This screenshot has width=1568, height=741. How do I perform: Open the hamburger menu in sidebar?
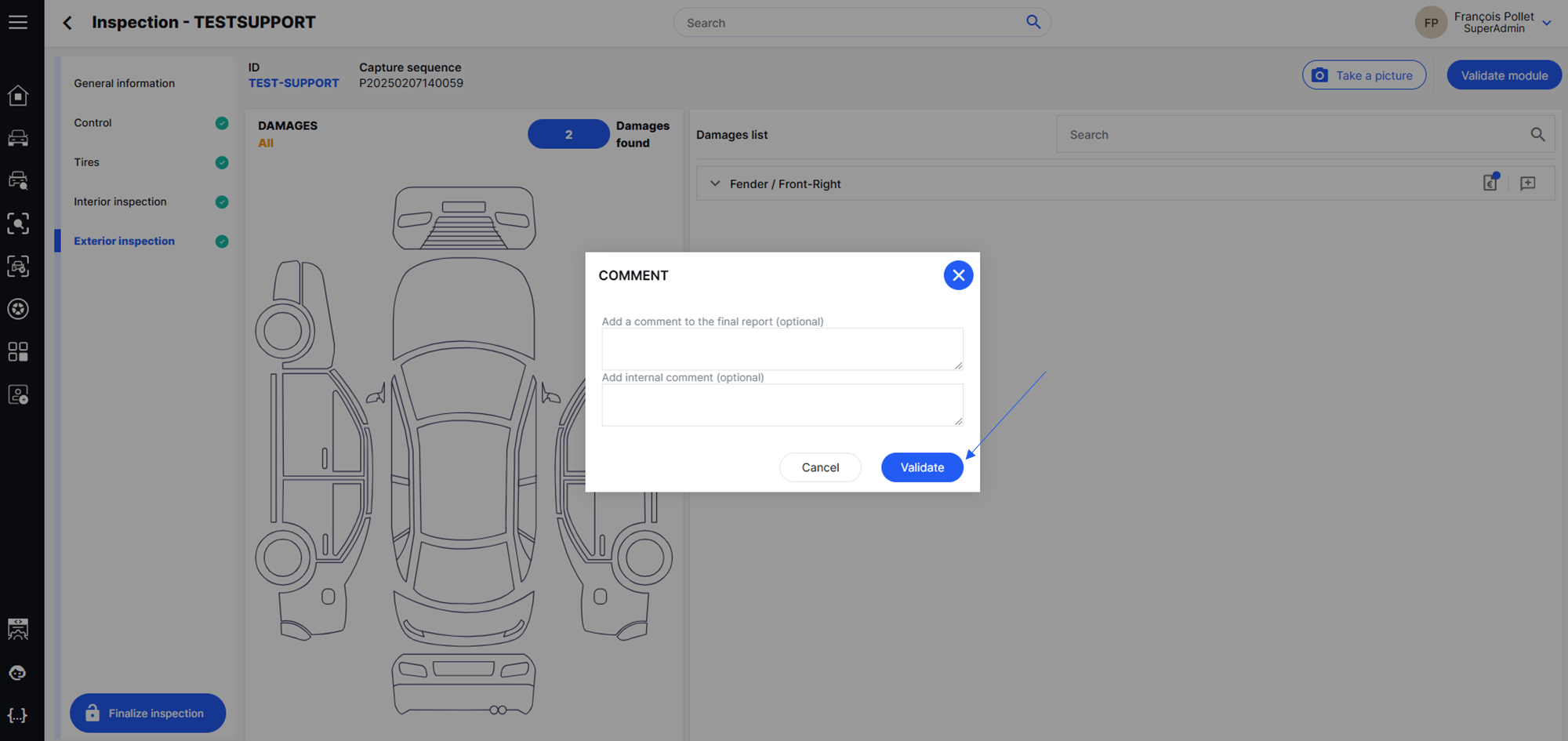pyautogui.click(x=18, y=23)
